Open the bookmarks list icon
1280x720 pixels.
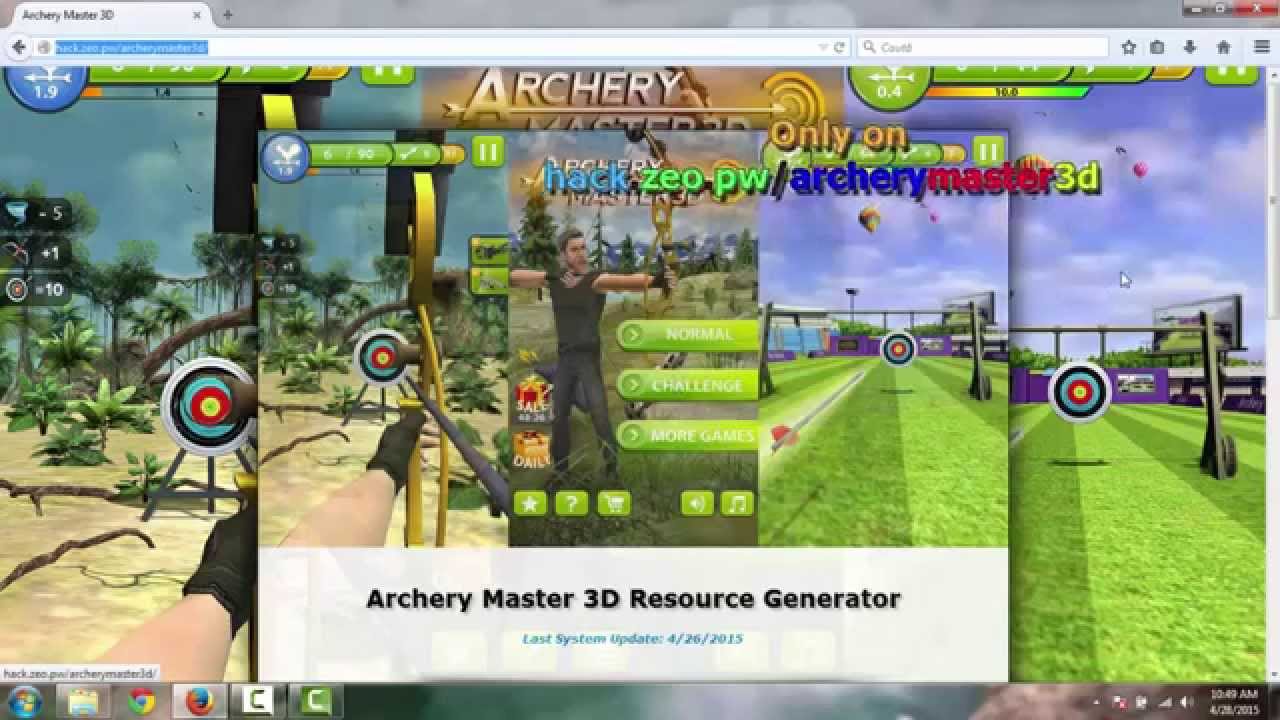[x=1157, y=47]
